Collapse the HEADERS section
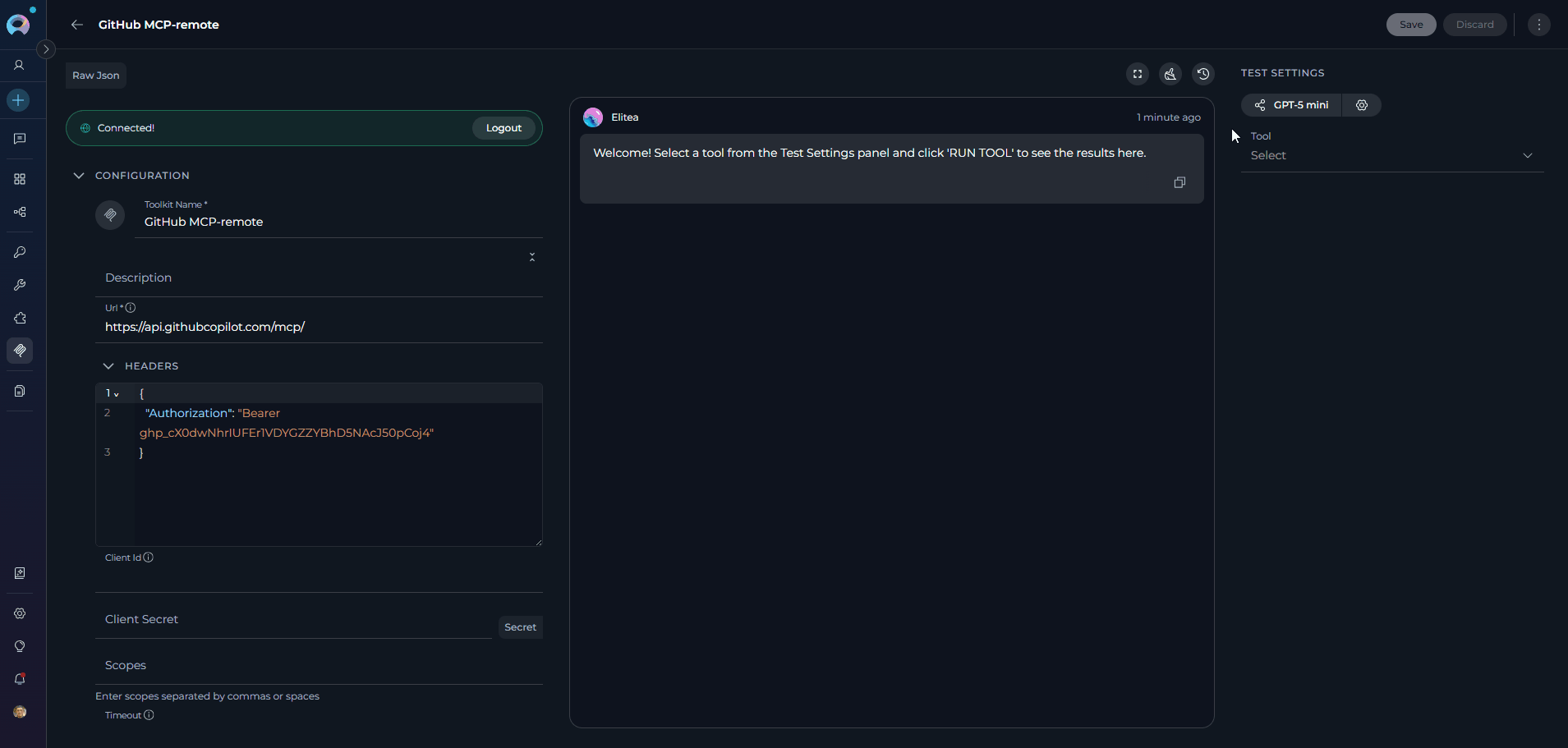This screenshot has width=1568, height=748. 108,366
